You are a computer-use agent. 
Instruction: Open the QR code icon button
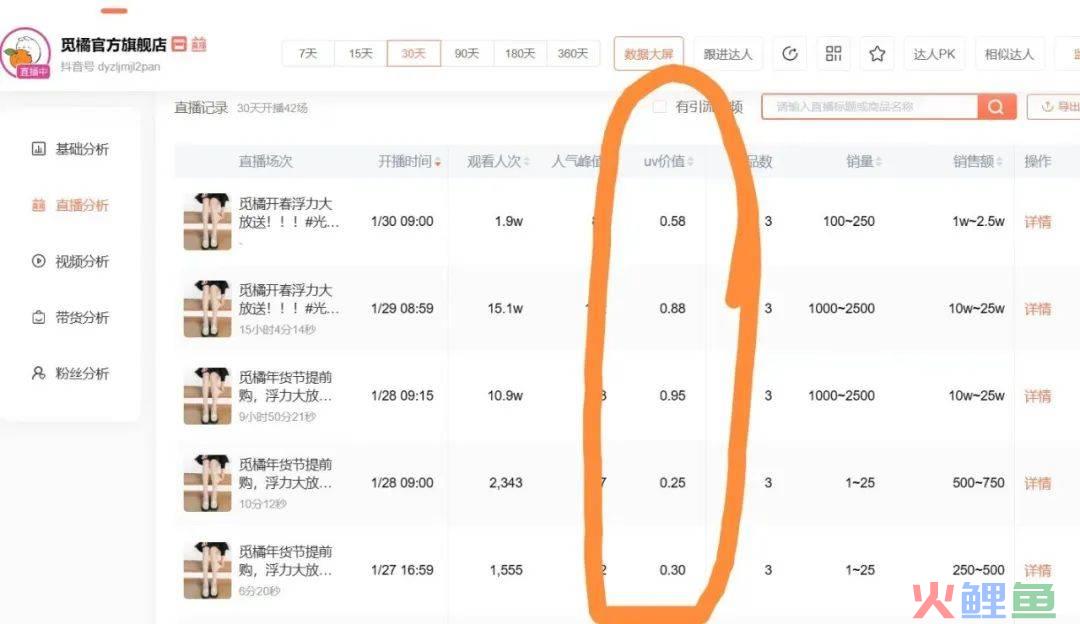pos(833,54)
